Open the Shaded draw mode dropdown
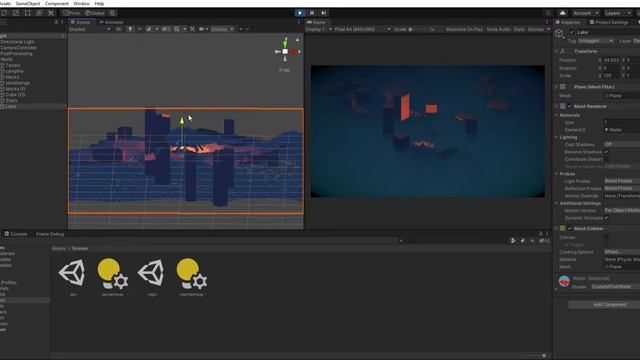The width and height of the screenshot is (640, 360). [89, 29]
